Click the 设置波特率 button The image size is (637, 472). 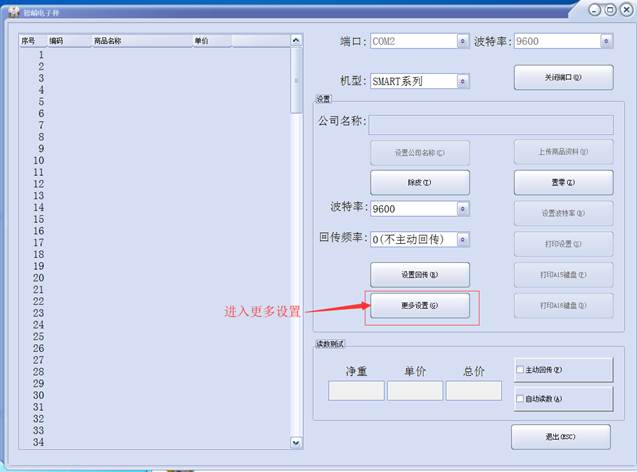click(x=563, y=213)
